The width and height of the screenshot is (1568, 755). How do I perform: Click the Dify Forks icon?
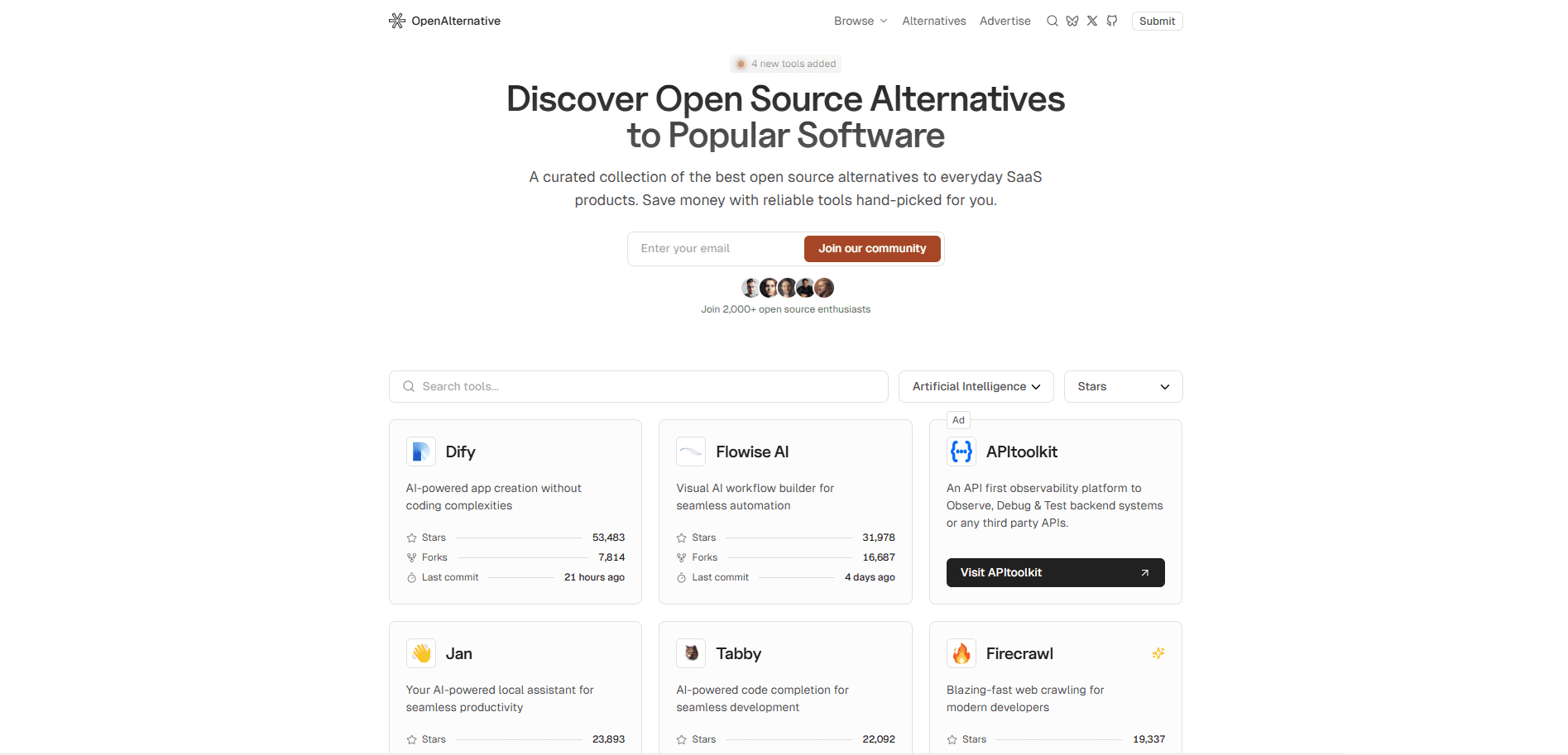411,557
